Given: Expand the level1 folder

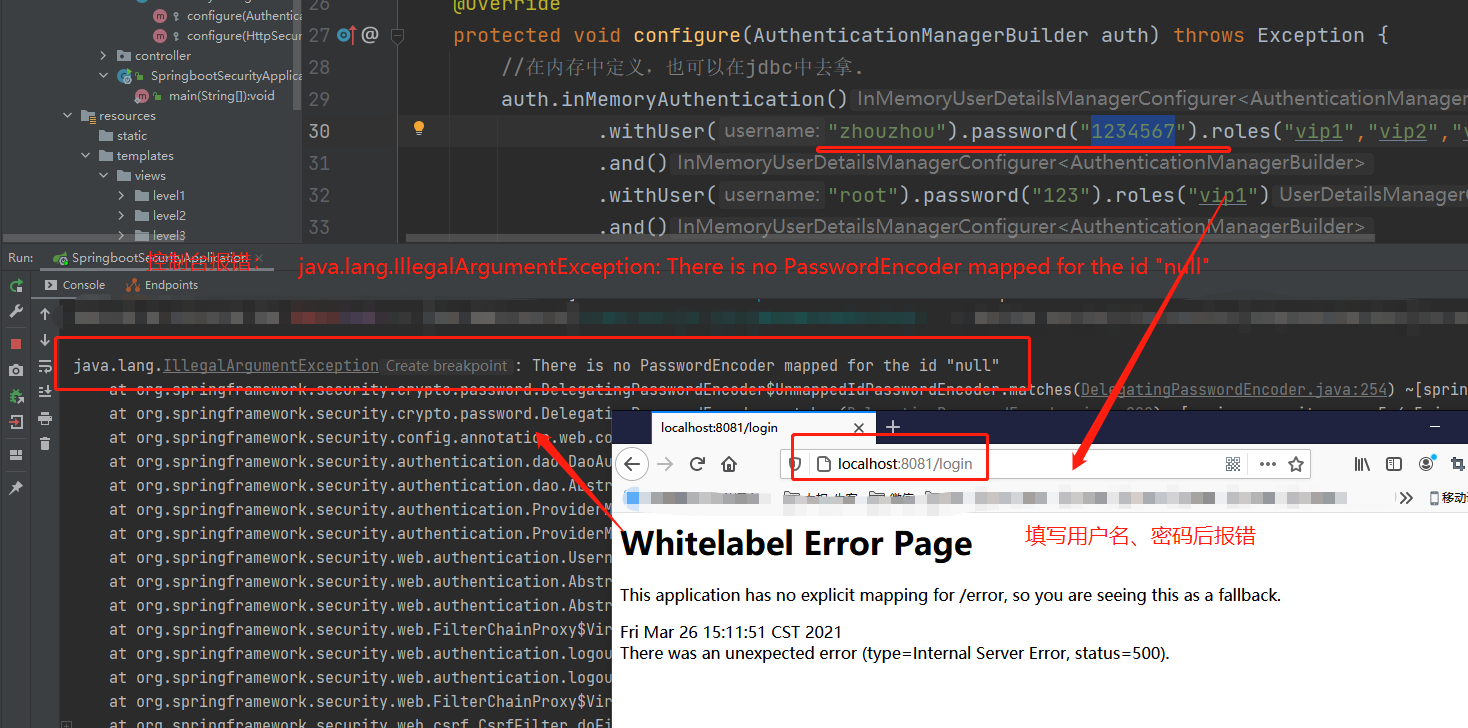Looking at the screenshot, I should click(x=122, y=196).
